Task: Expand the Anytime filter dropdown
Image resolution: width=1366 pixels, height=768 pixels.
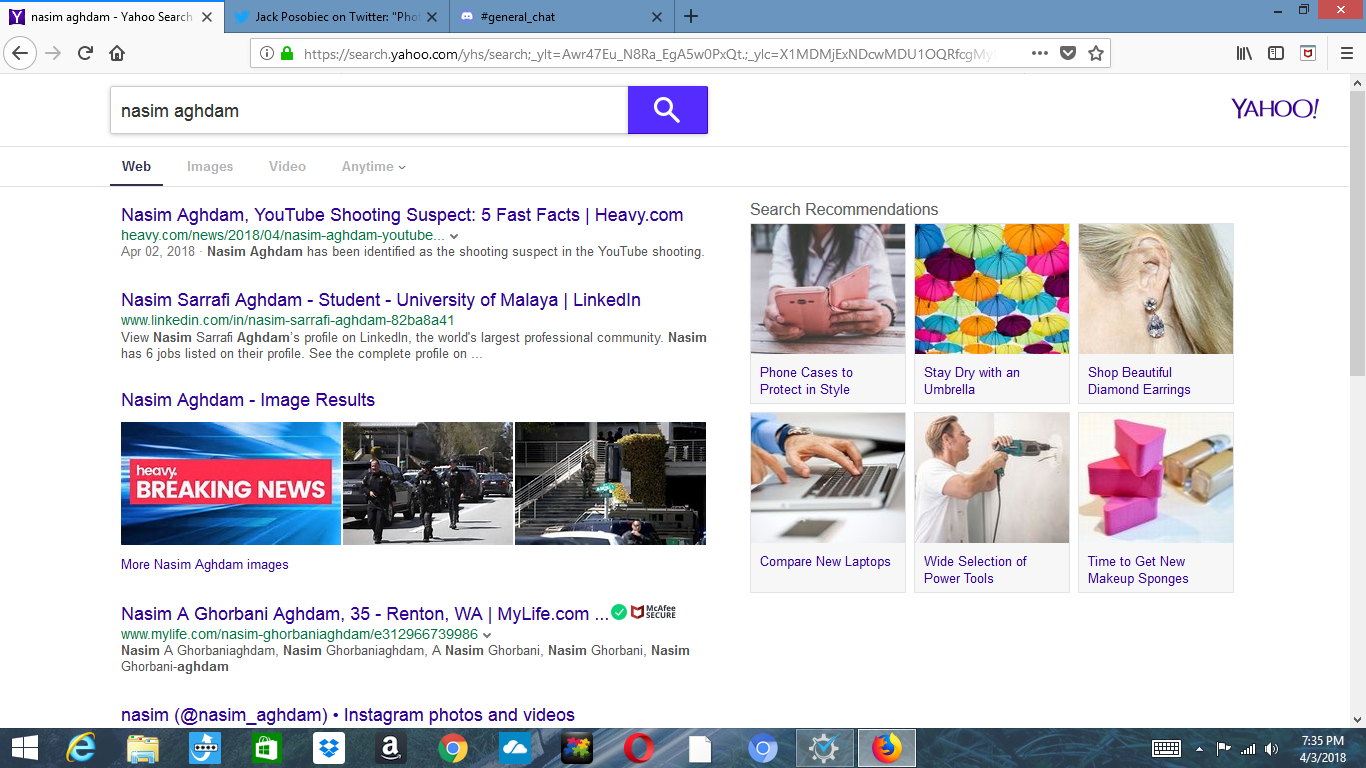Action: click(x=373, y=167)
